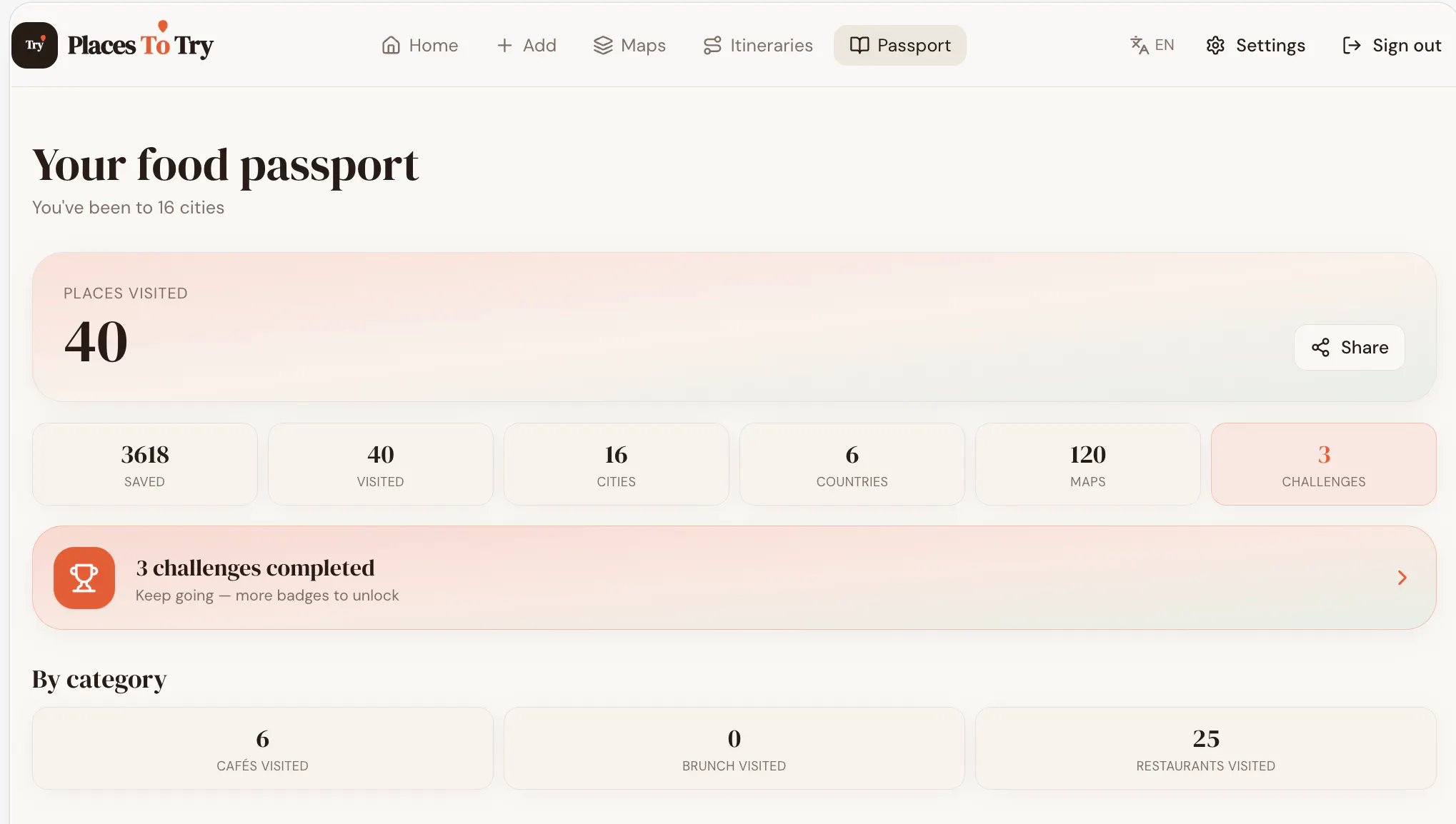The width and height of the screenshot is (1456, 824).
Task: Expand challenges via the chevron arrow
Action: (1402, 578)
